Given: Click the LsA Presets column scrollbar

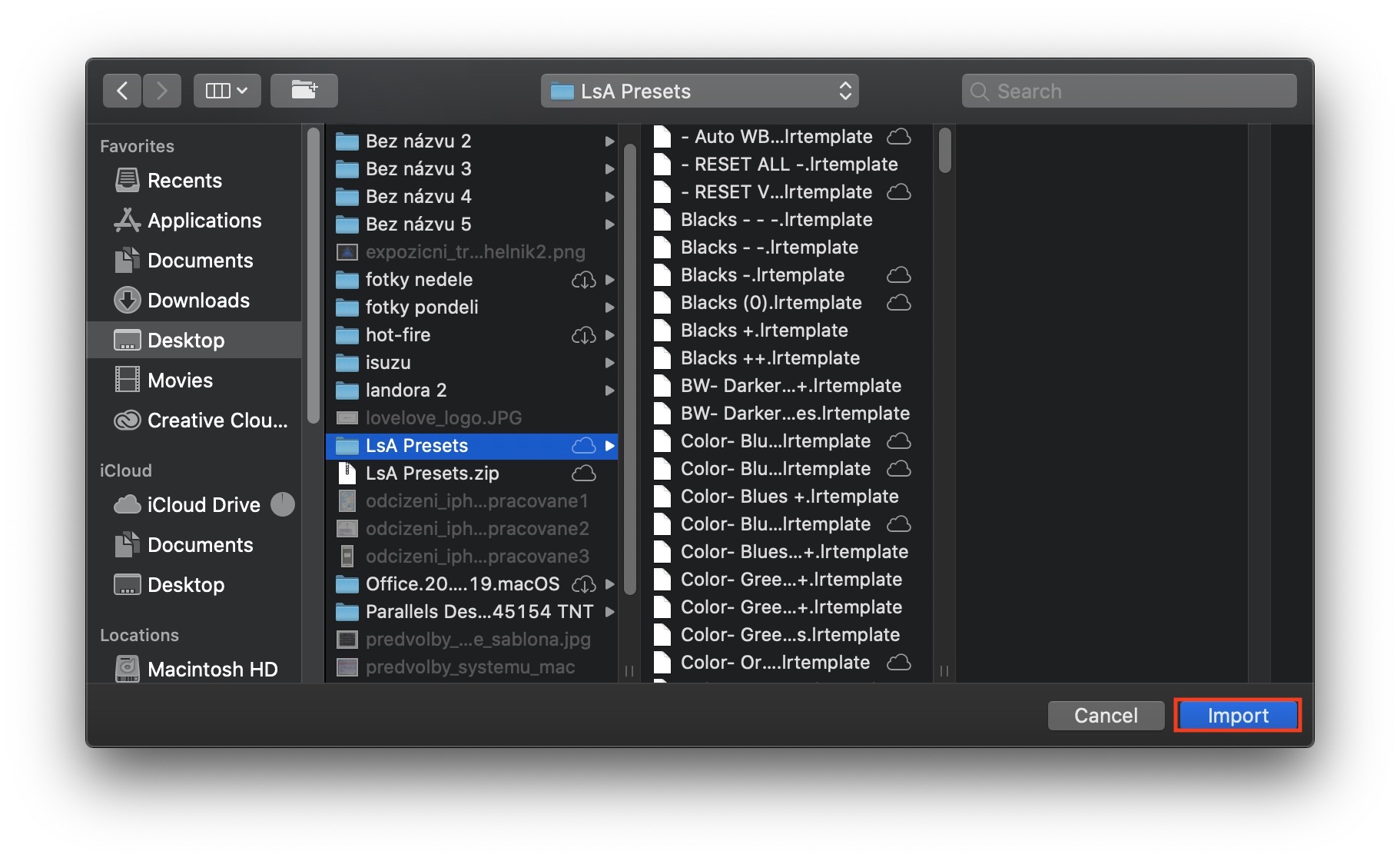Looking at the screenshot, I should coord(945,151).
